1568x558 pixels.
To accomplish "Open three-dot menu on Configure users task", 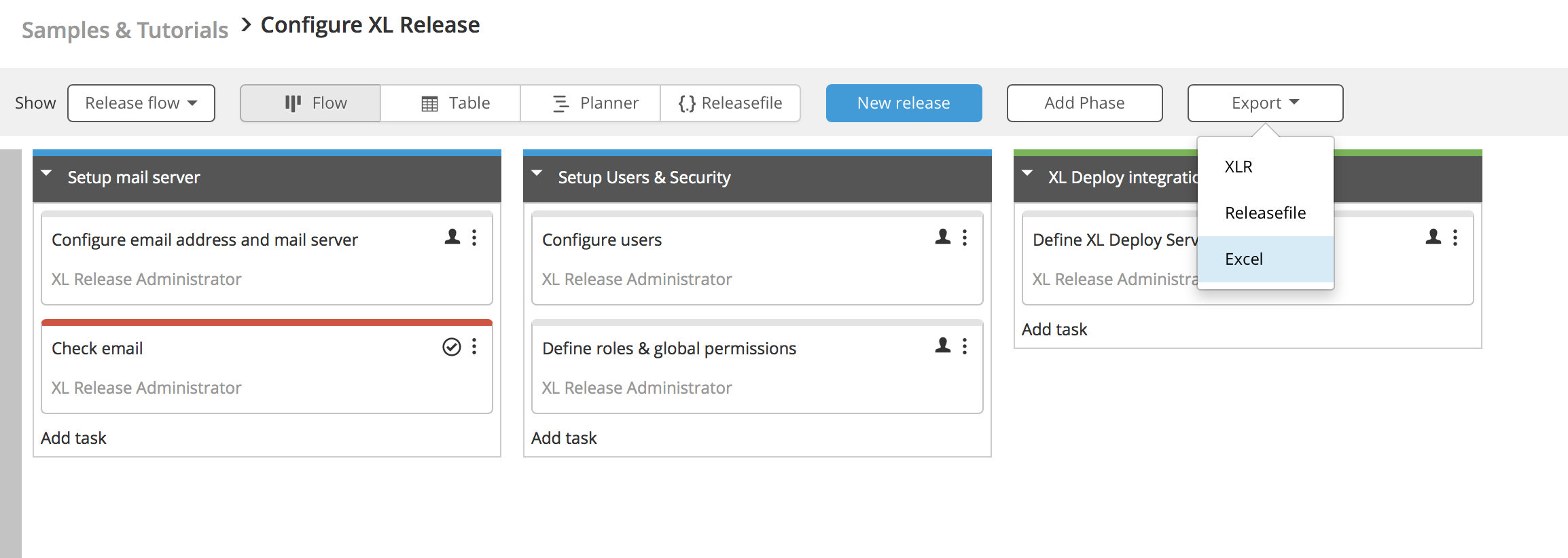I will [965, 237].
